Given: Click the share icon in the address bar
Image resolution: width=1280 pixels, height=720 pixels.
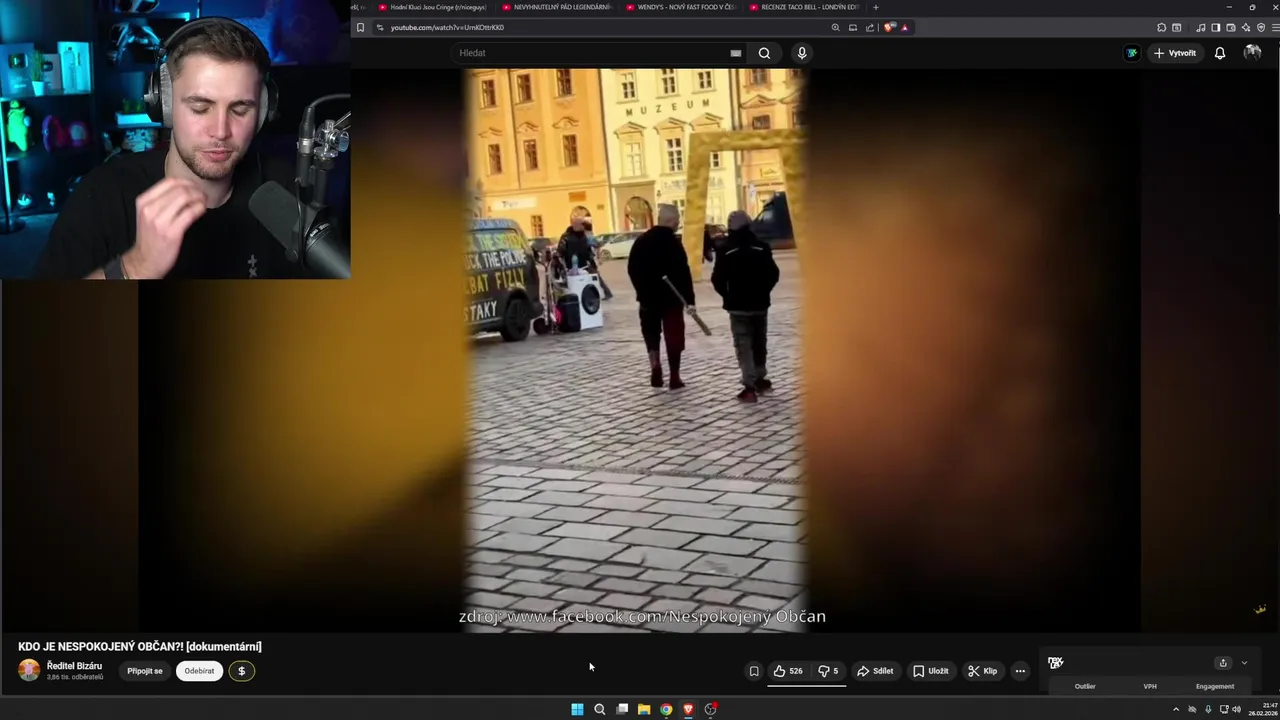Looking at the screenshot, I should (x=870, y=28).
